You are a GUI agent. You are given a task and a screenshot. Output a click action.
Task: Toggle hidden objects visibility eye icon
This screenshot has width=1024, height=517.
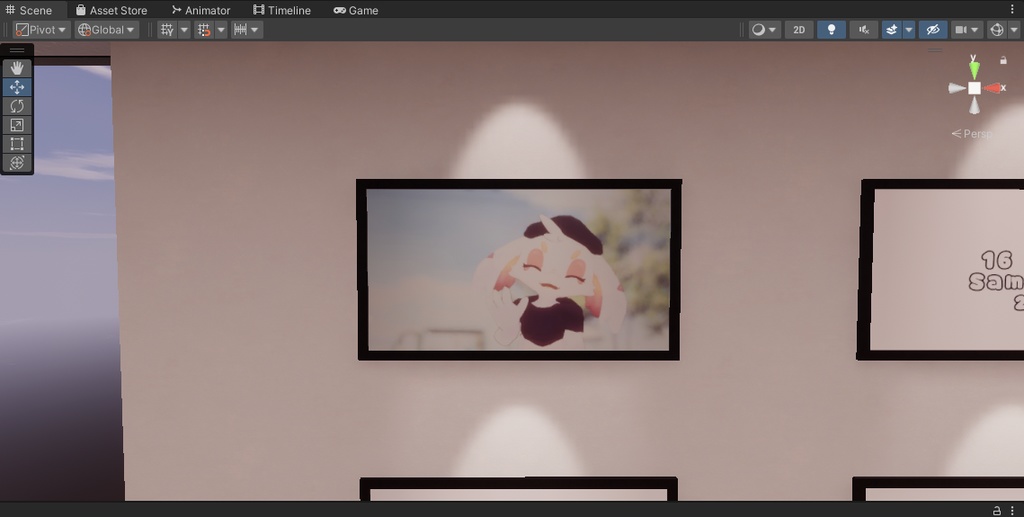(x=933, y=30)
